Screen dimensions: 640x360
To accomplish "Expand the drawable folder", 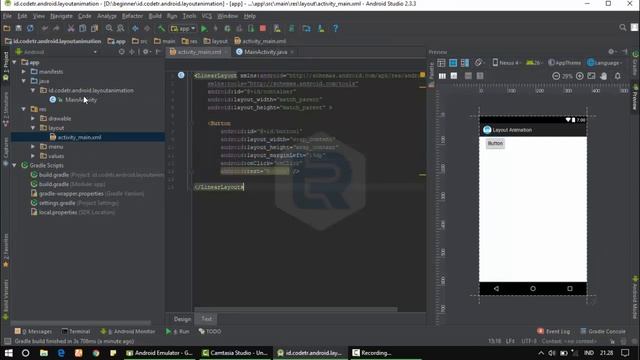I will (33, 118).
